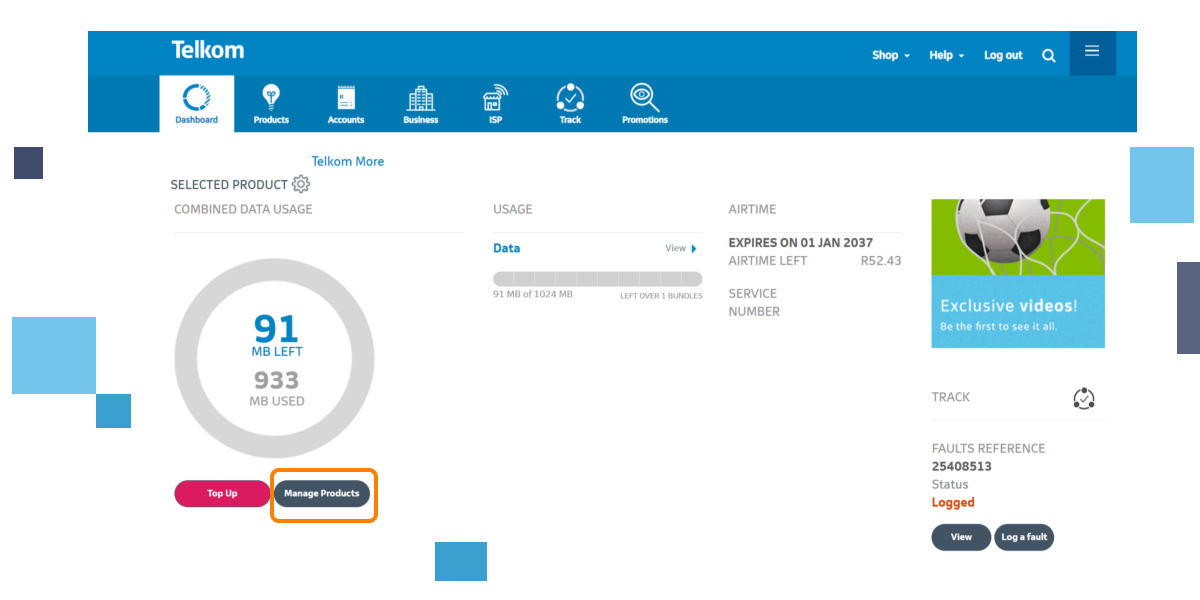The image size is (1200, 600).
Task: Open the Exclusive videos banner
Action: [1018, 273]
